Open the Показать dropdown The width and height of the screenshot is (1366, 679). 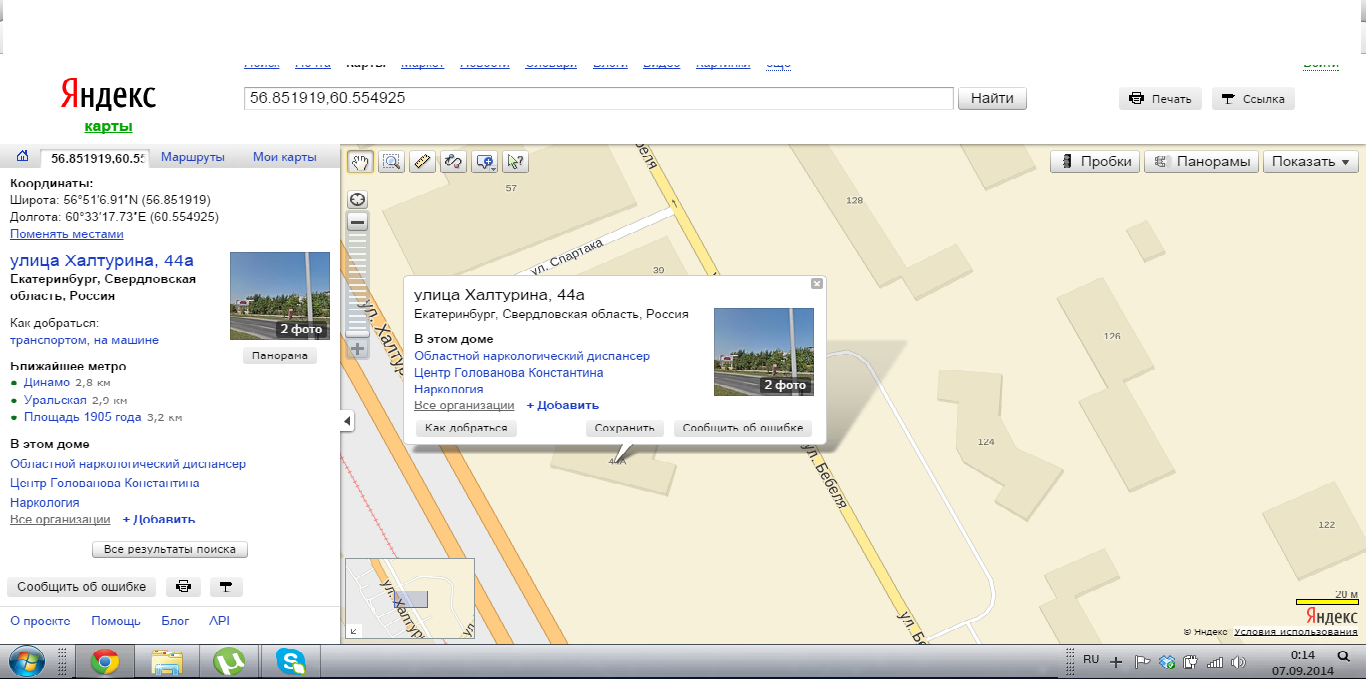click(x=1311, y=161)
